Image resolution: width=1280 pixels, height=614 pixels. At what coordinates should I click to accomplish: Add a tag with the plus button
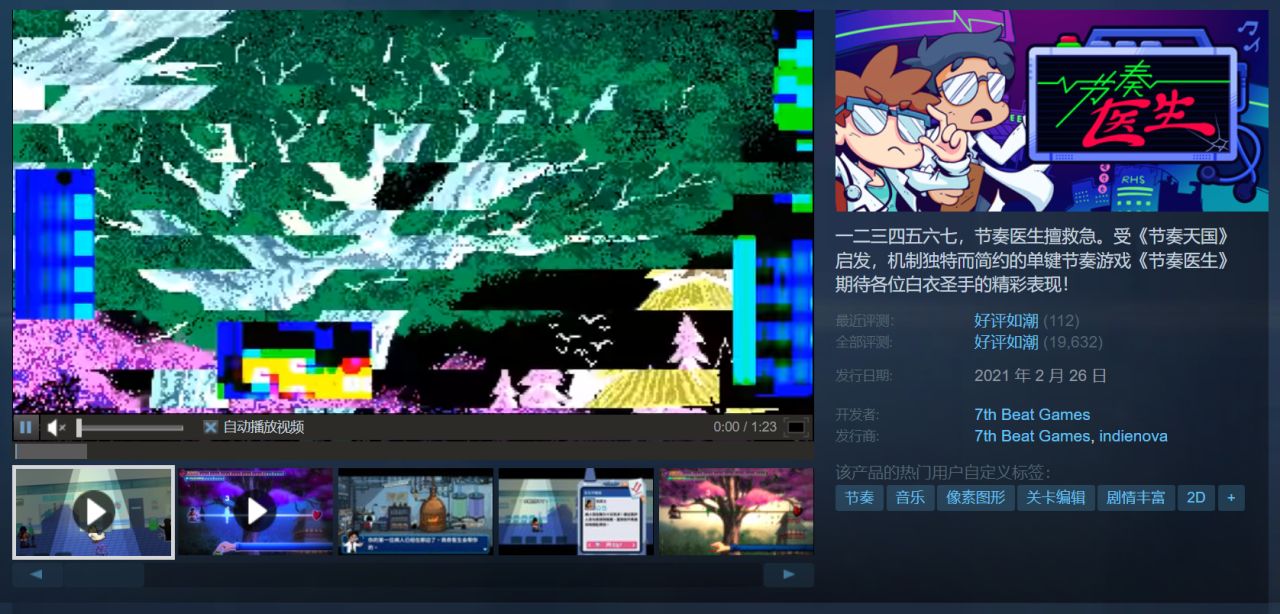(1231, 497)
